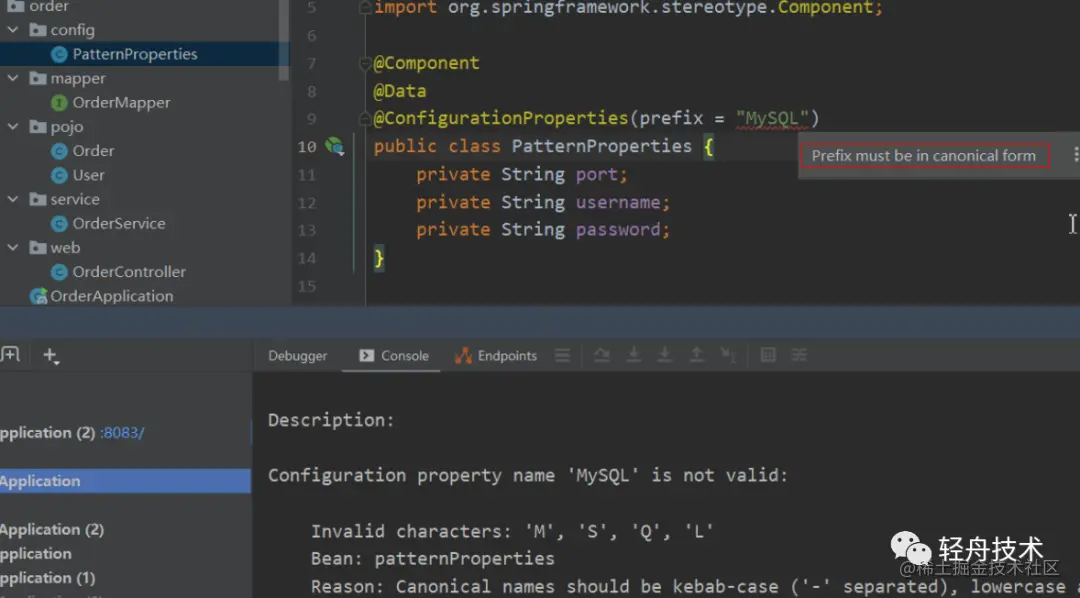Select the 'pplication (1)' service entry
Screen dimensions: 1080x598
(x=48, y=577)
